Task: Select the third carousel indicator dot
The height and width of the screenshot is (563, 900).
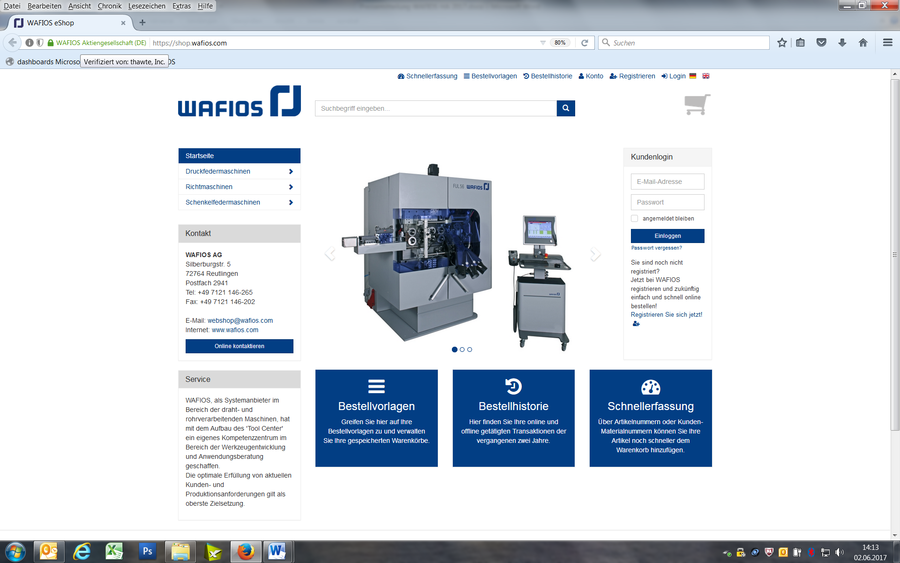Action: [470, 350]
